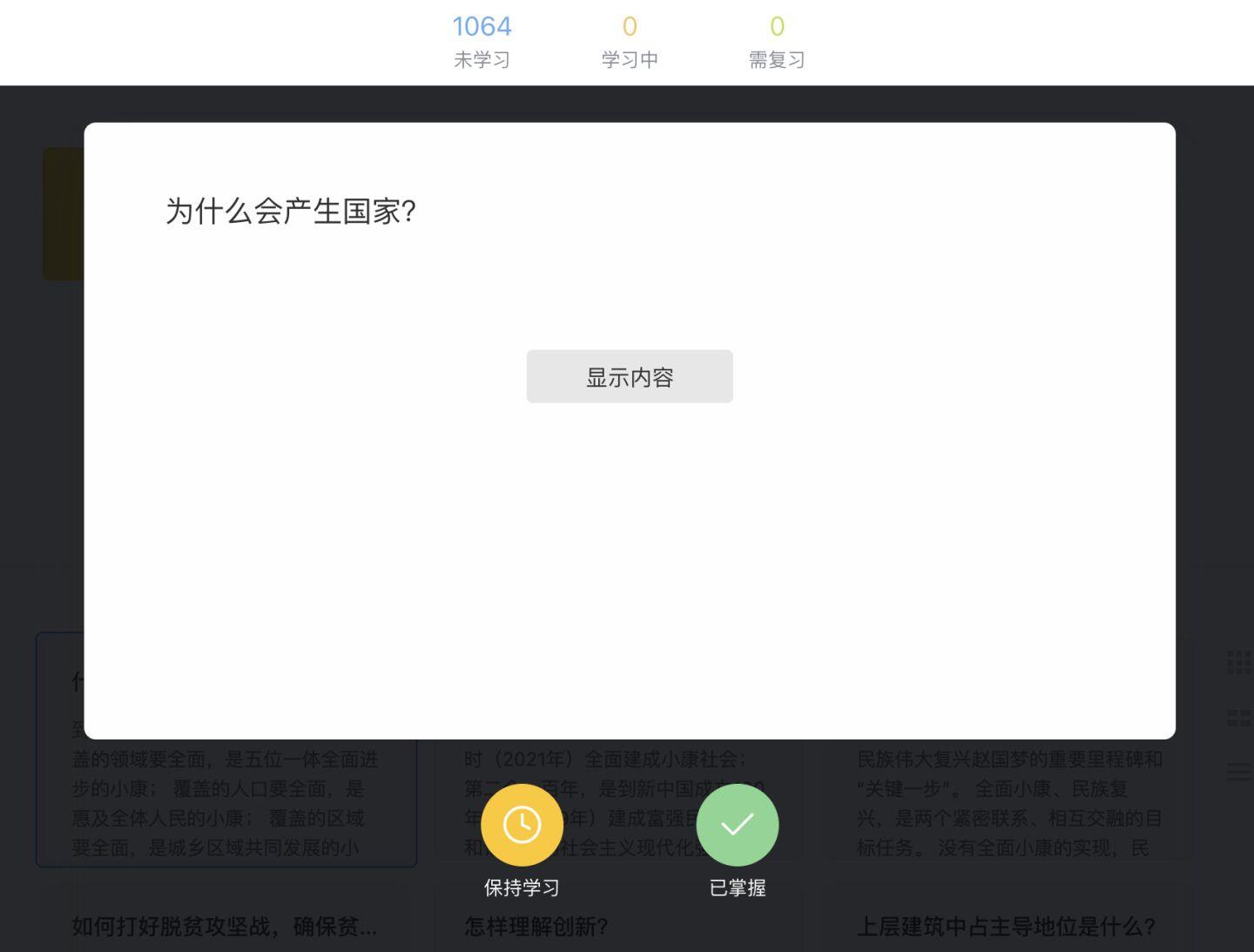Dismiss dialog by clicking dark overlay above it
The width and height of the screenshot is (1254, 952).
pyautogui.click(x=627, y=104)
